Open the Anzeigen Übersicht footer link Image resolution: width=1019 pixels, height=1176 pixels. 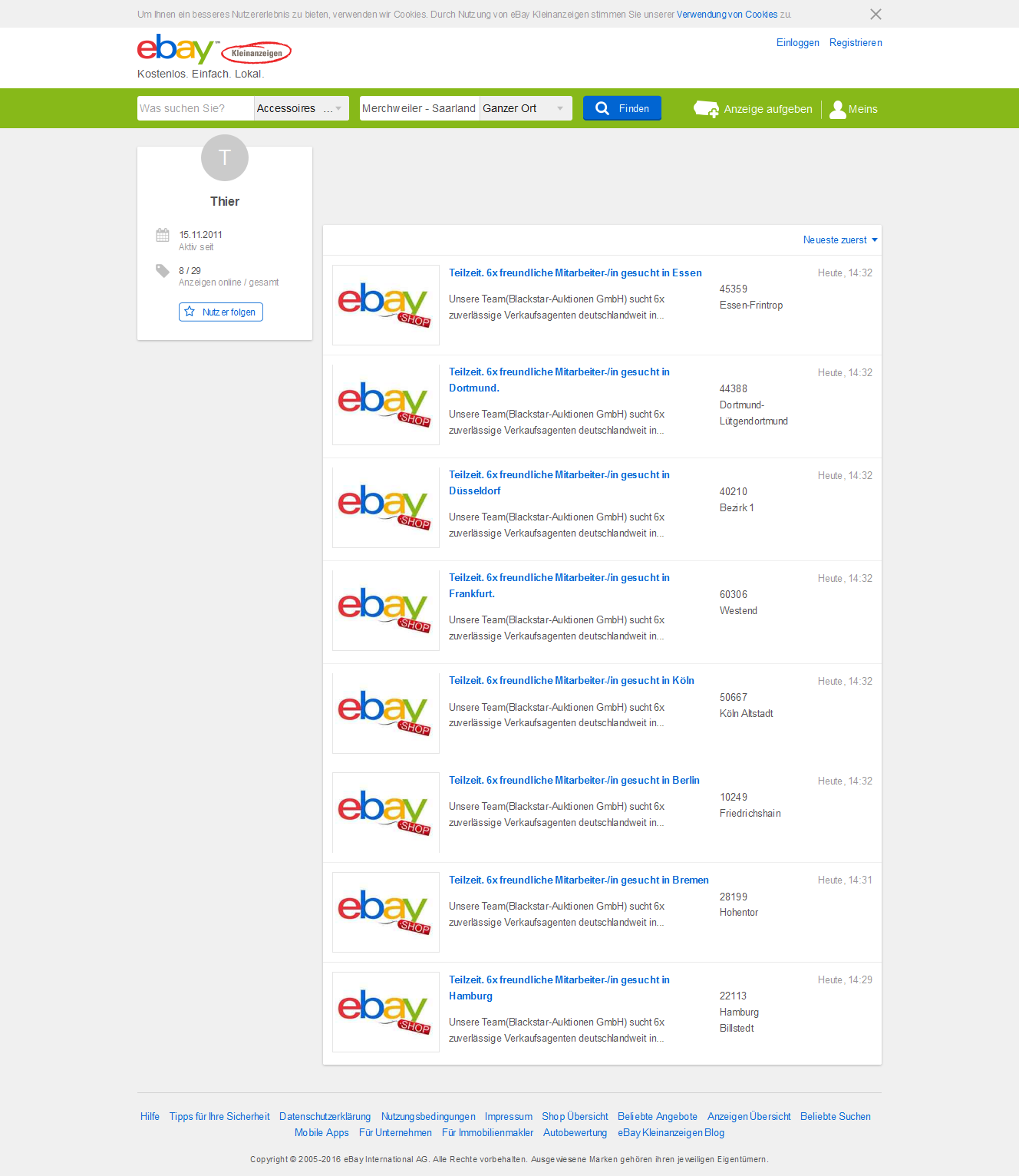749,1116
